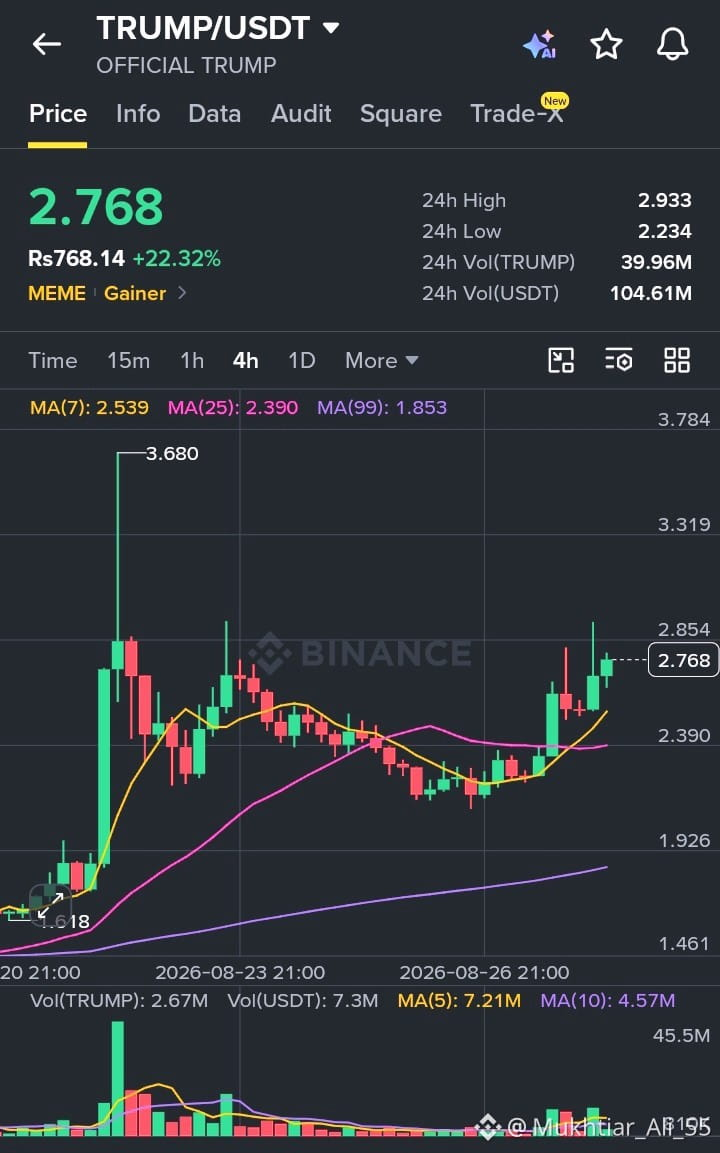Switch to the Info tab
This screenshot has height=1153, width=720.
pos(138,113)
